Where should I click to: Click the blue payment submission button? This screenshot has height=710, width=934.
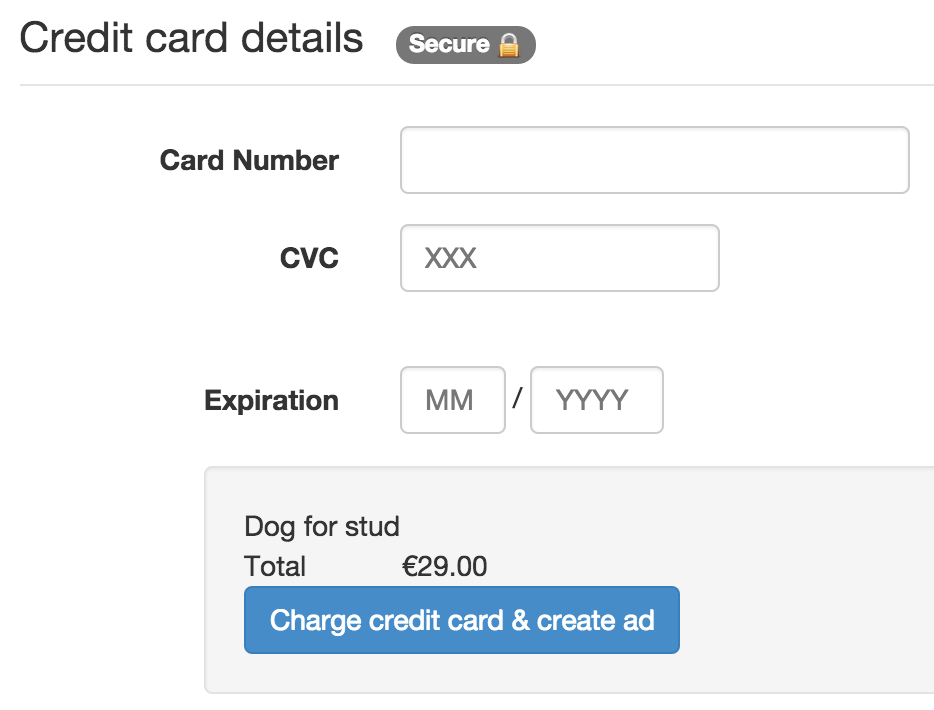(x=461, y=620)
